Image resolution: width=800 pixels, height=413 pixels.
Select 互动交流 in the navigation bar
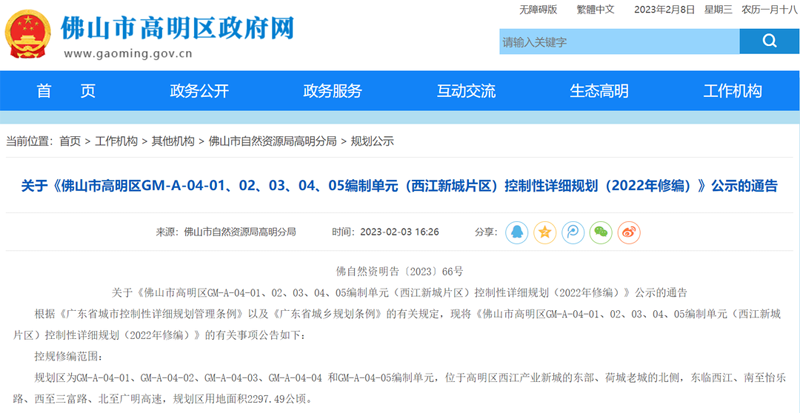coord(466,91)
